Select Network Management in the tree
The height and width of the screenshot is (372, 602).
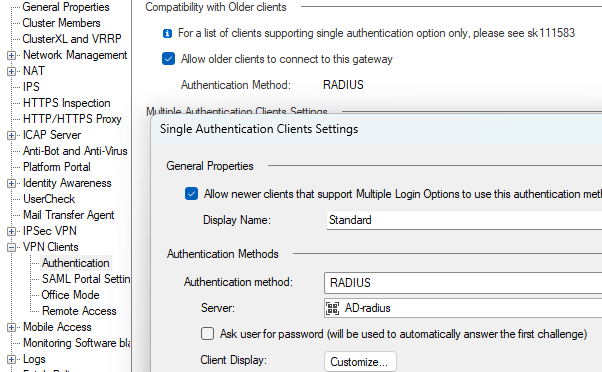point(75,55)
